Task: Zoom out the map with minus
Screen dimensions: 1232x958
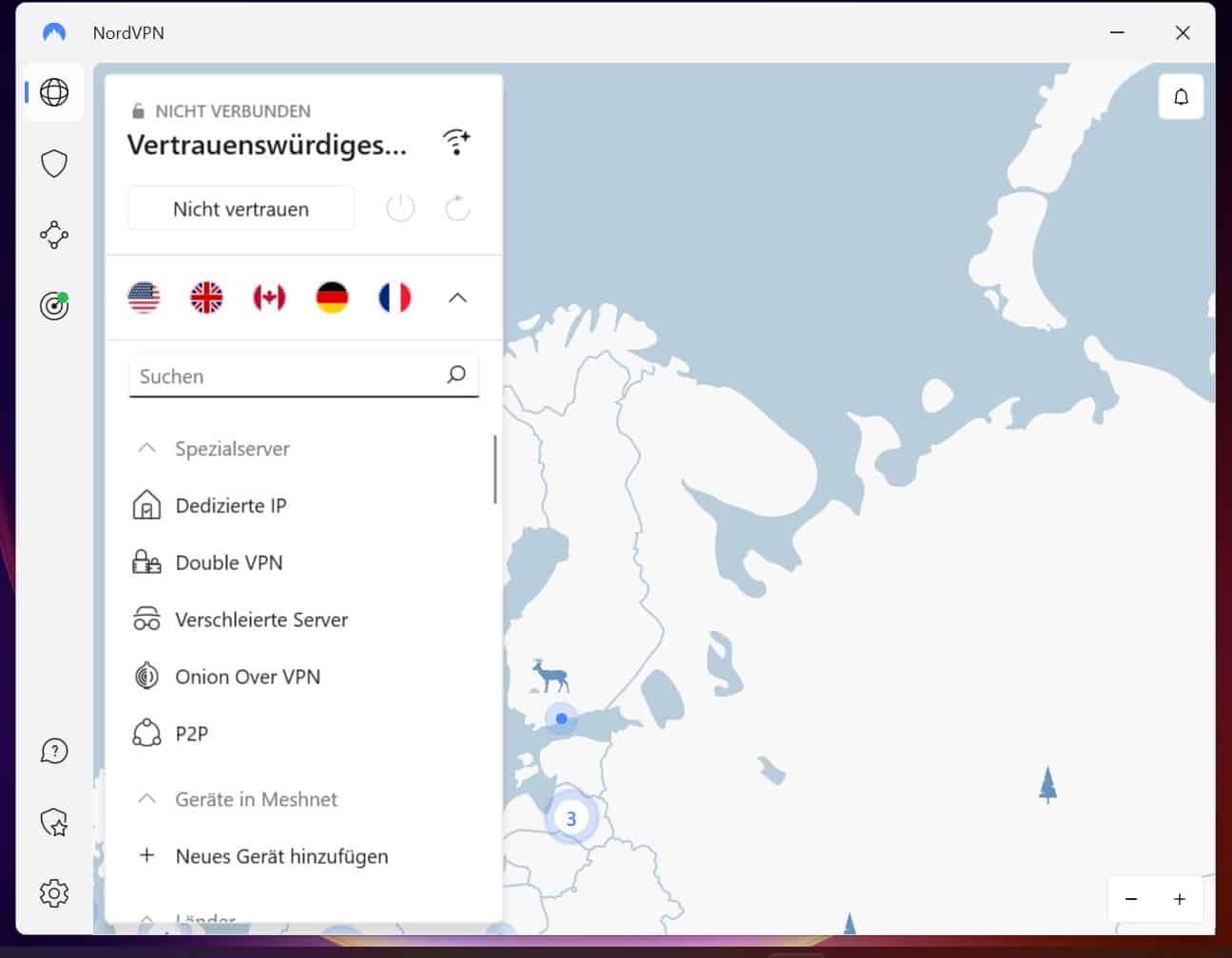Action: [1131, 899]
